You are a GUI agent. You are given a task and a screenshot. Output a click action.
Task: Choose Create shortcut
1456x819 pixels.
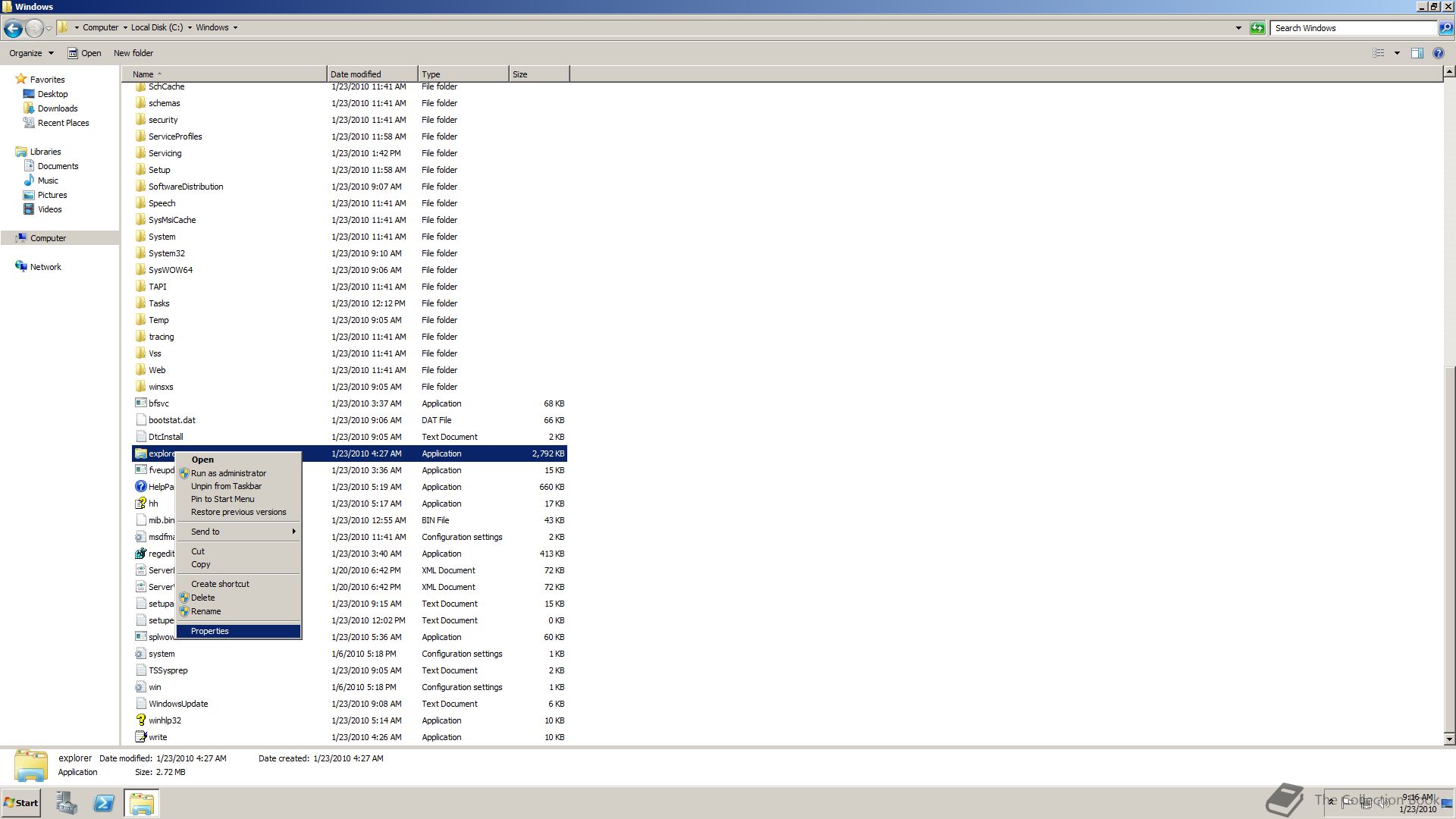coord(238,584)
